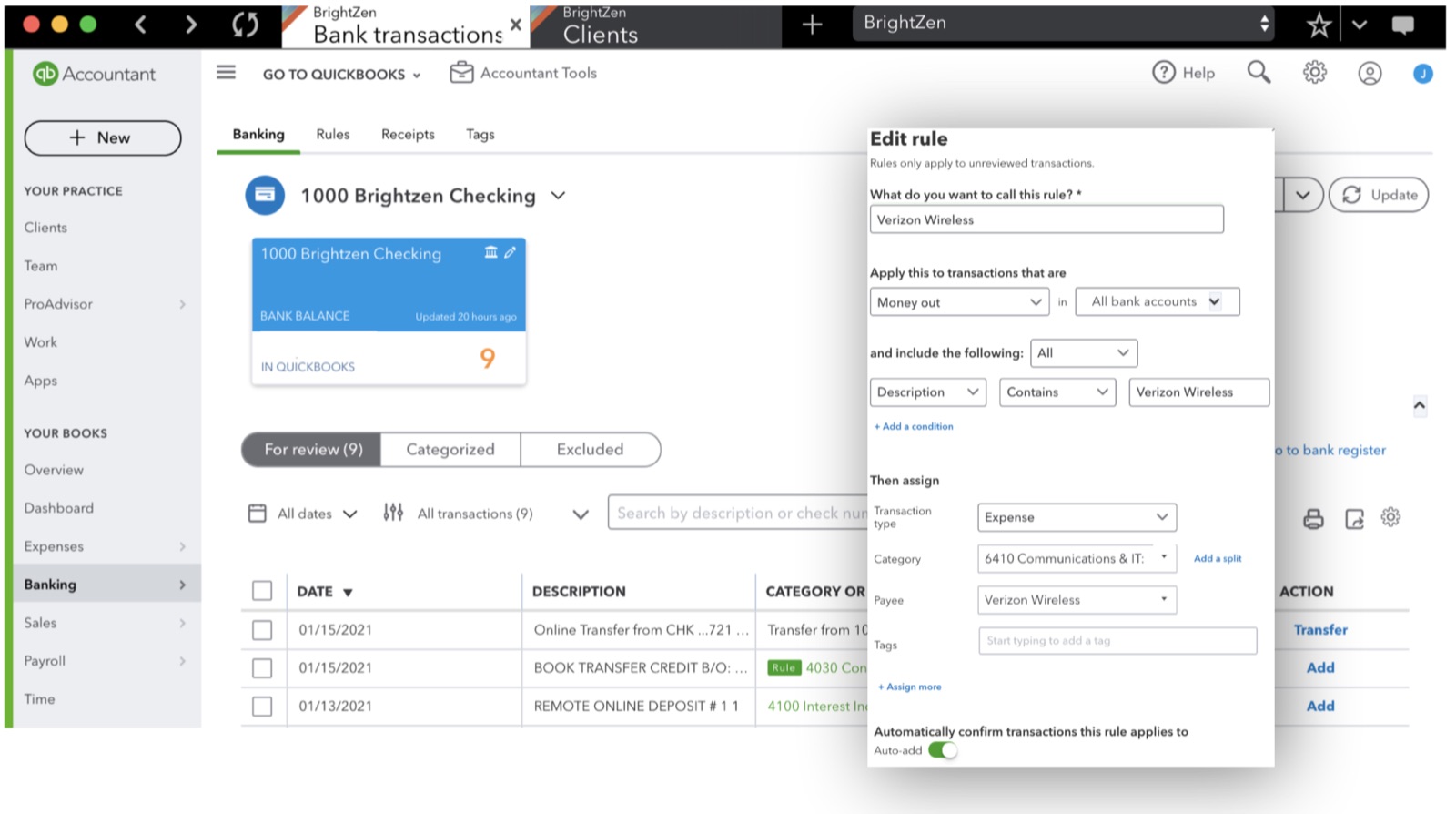
Task: Switch to the Tags tab
Action: [480, 134]
